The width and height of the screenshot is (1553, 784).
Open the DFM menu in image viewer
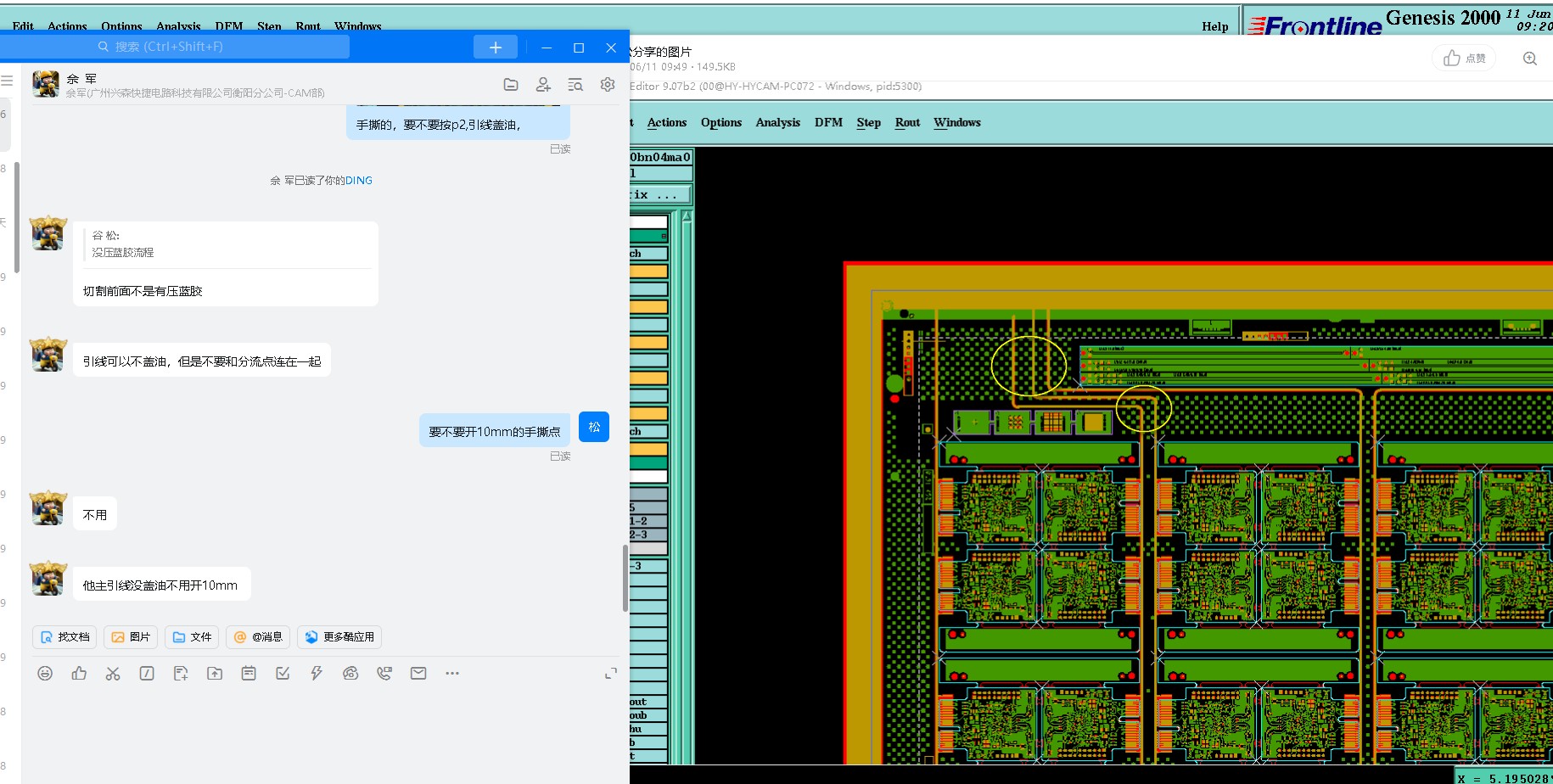(x=828, y=122)
